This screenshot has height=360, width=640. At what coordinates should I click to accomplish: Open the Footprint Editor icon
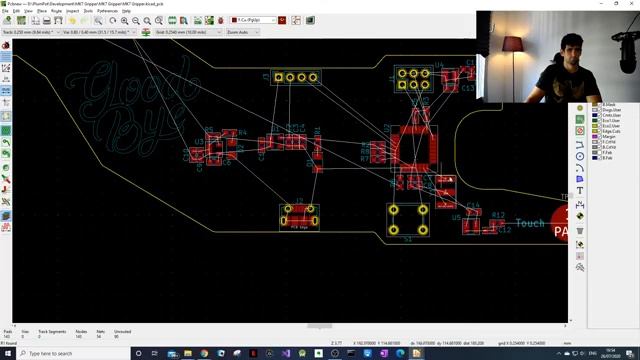(172, 20)
